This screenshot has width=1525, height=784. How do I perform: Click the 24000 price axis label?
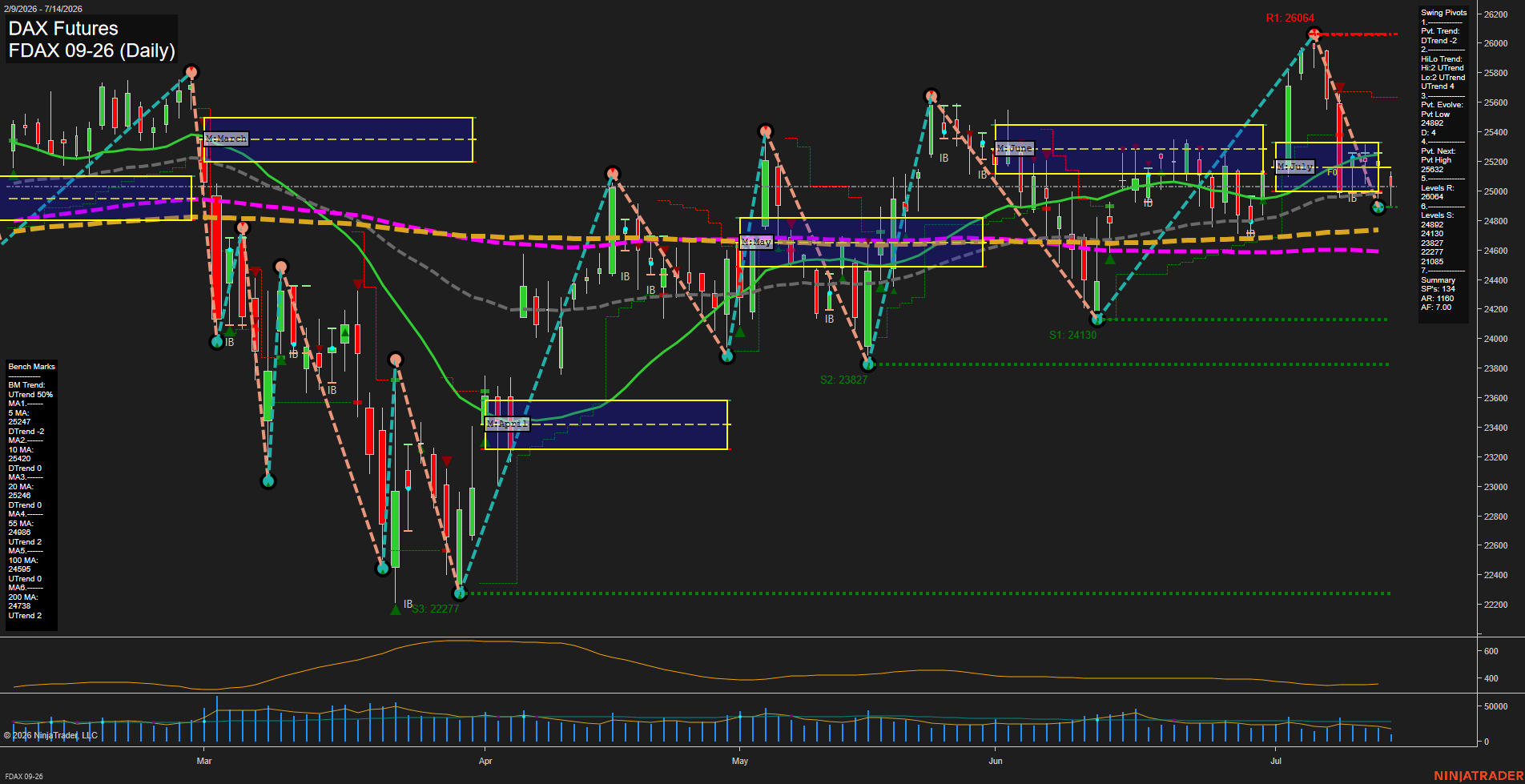tap(1495, 339)
